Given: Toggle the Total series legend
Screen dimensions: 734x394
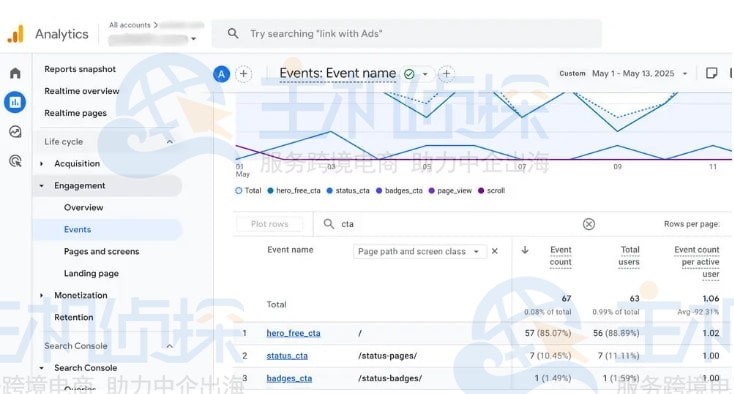Looking at the screenshot, I should coord(248,190).
